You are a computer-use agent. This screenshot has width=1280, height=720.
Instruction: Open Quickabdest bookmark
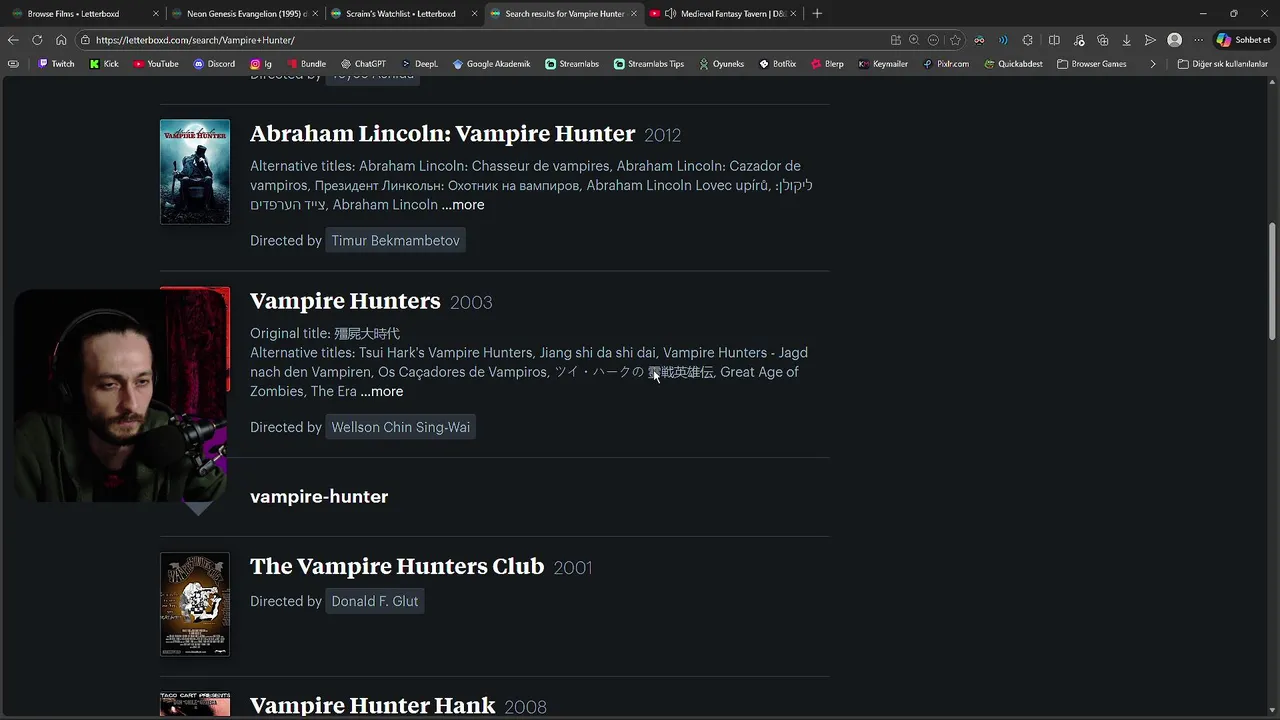click(x=1013, y=64)
